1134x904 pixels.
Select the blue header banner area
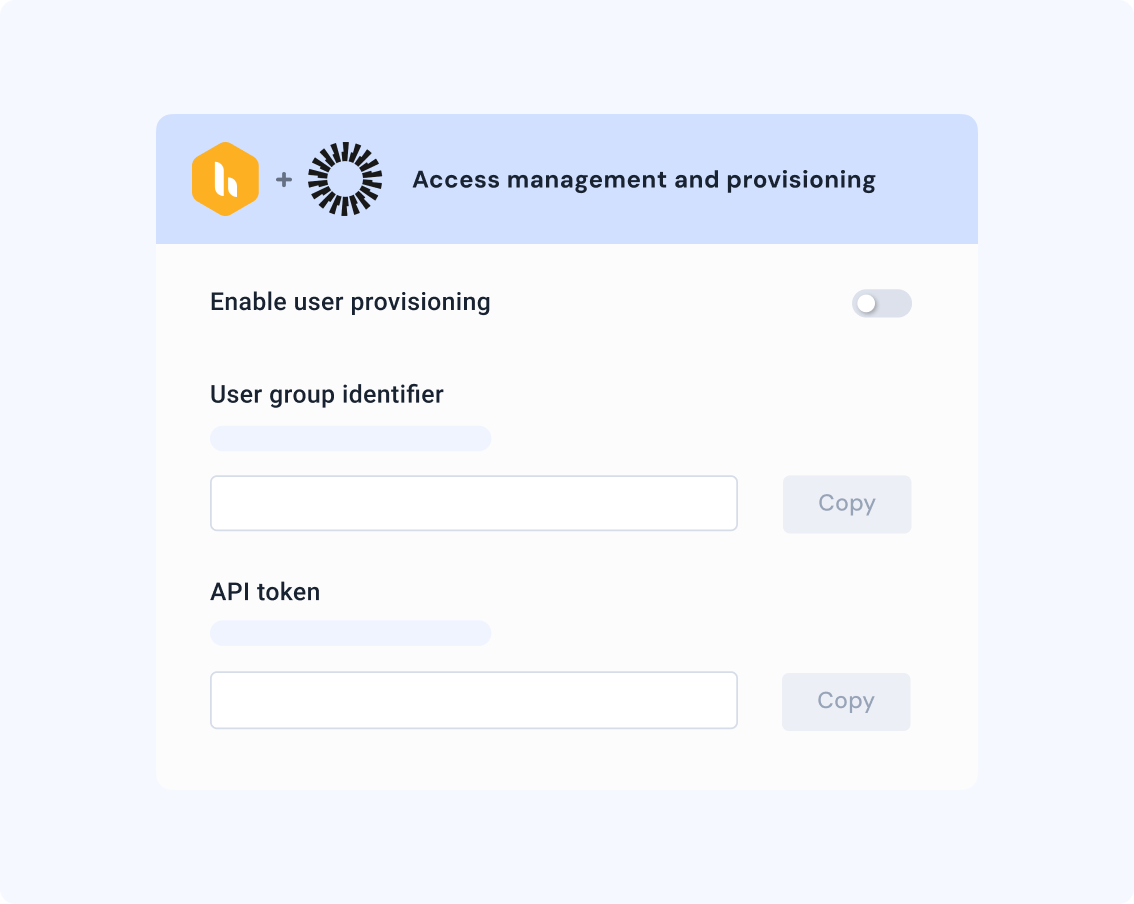point(567,180)
